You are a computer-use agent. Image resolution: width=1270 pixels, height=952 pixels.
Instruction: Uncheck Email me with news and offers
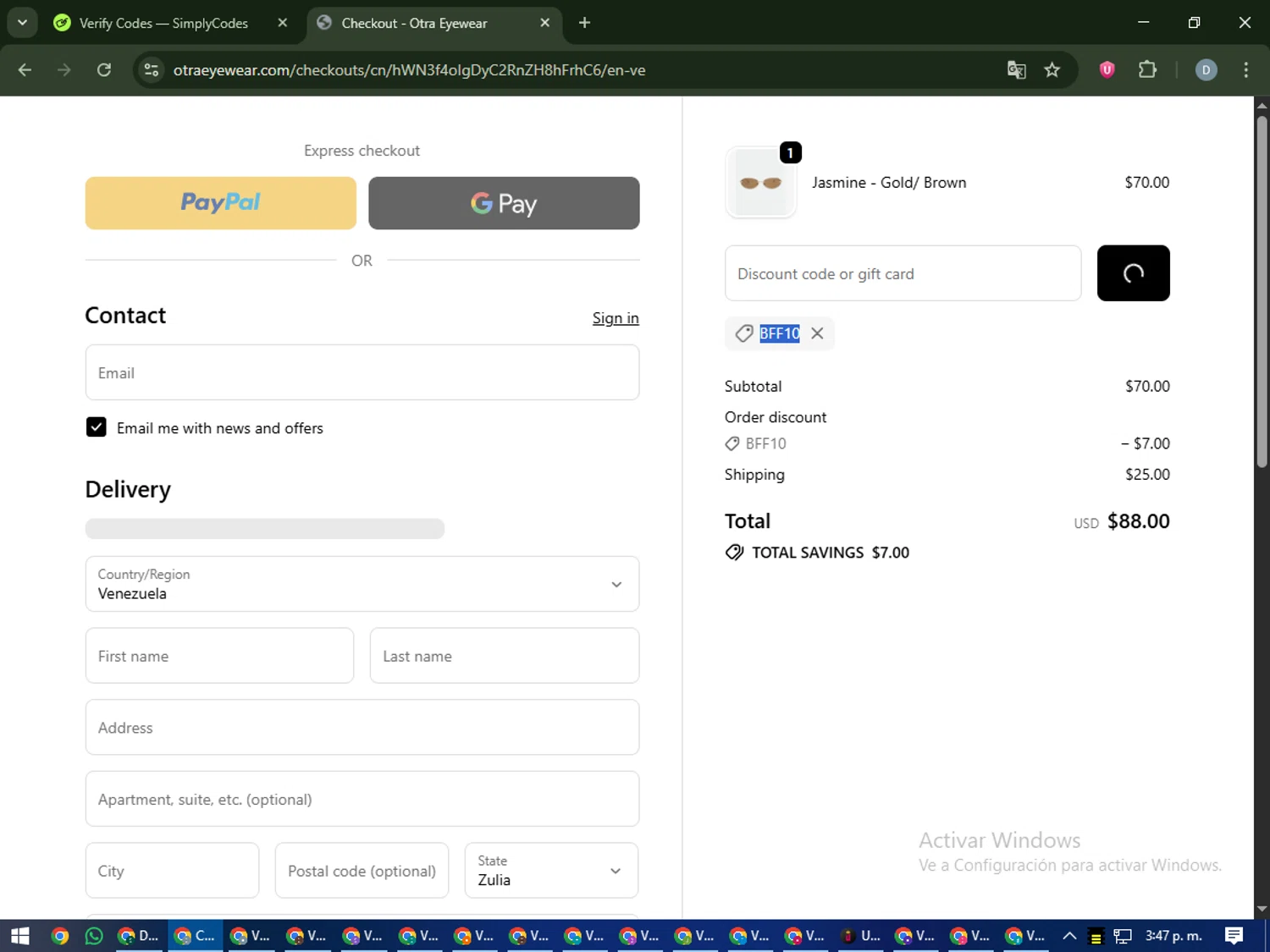(x=96, y=427)
